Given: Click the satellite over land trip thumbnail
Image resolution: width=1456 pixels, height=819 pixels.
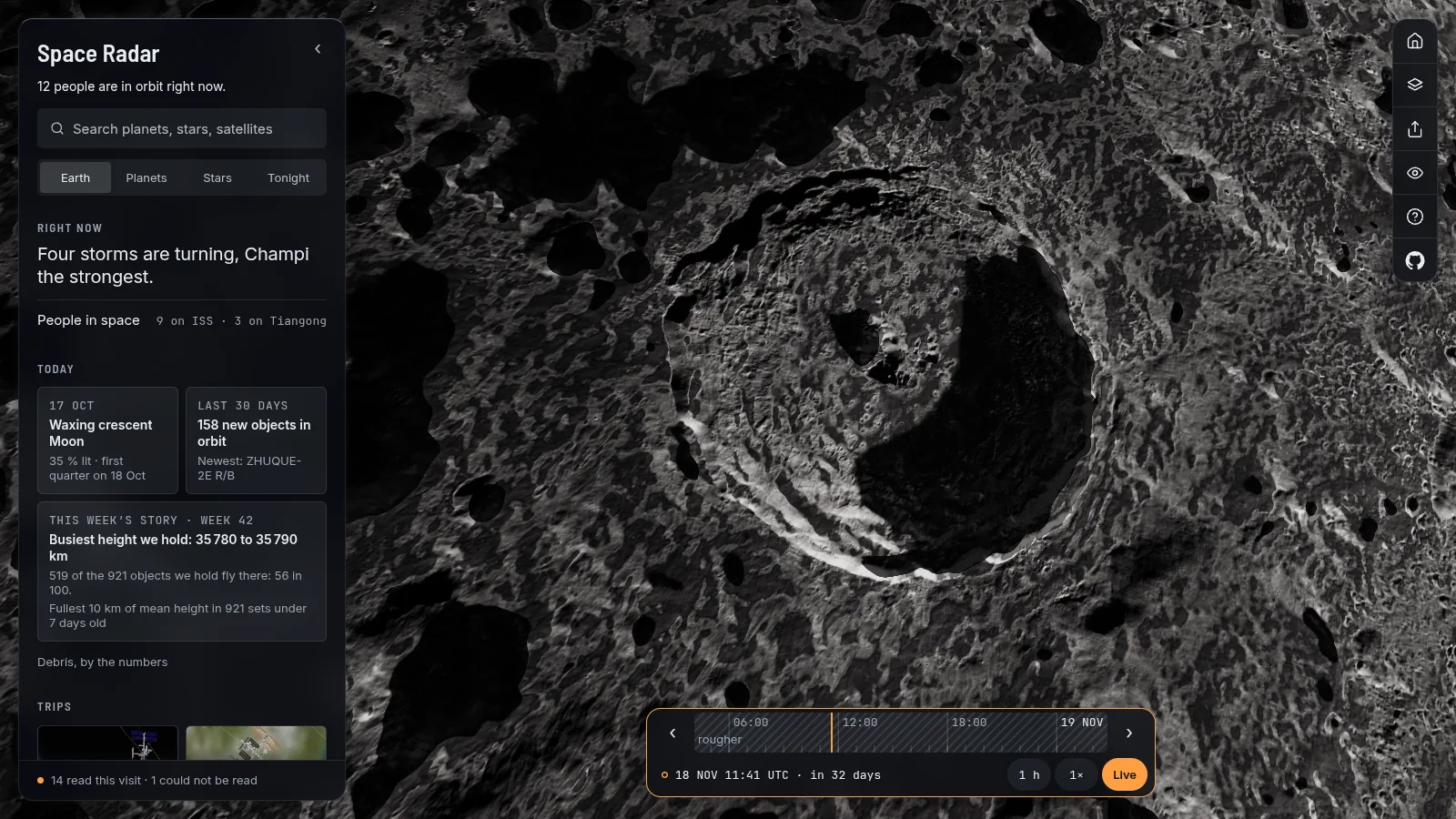Looking at the screenshot, I should (256, 743).
